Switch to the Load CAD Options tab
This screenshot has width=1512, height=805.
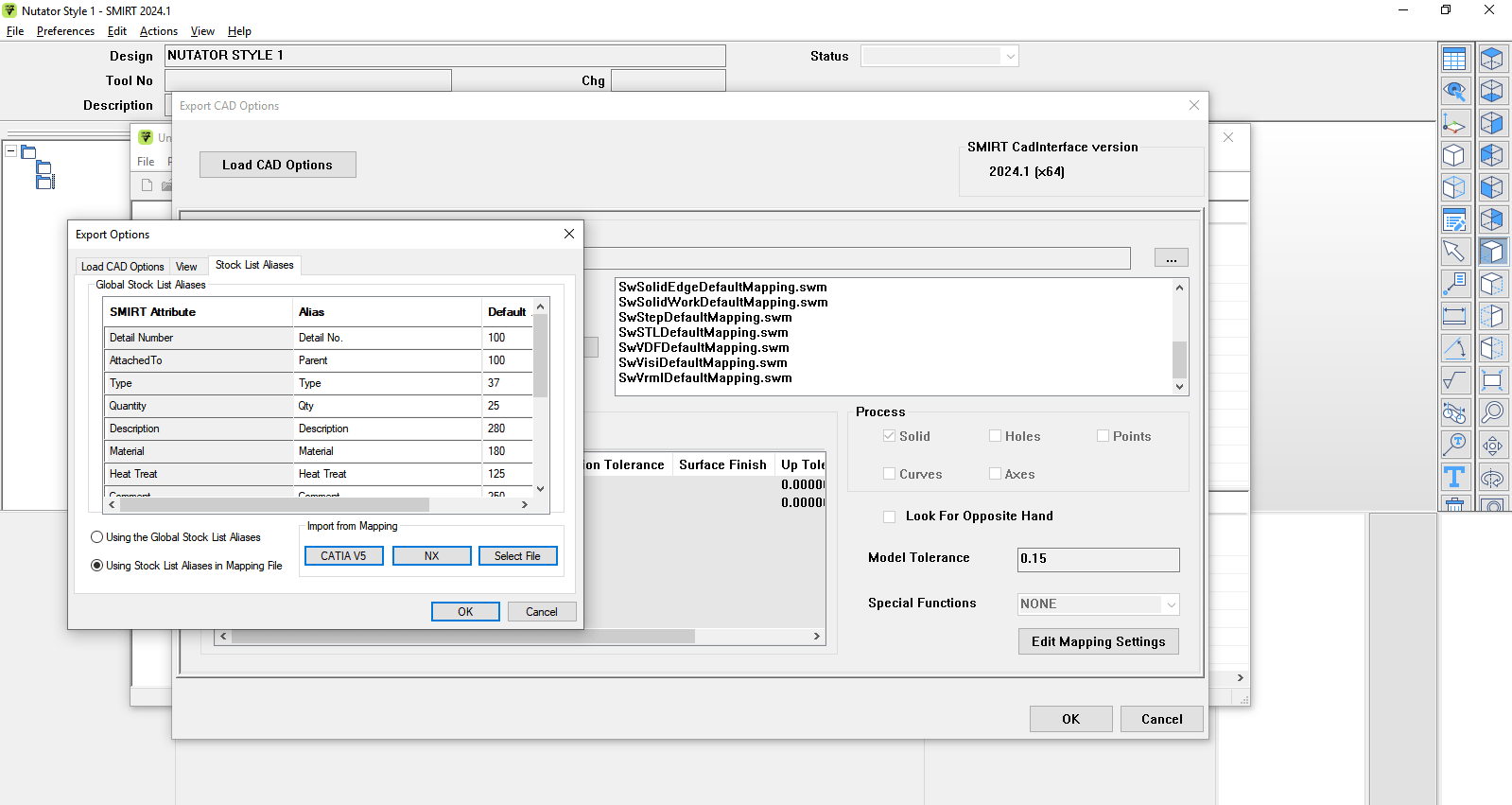tap(122, 267)
